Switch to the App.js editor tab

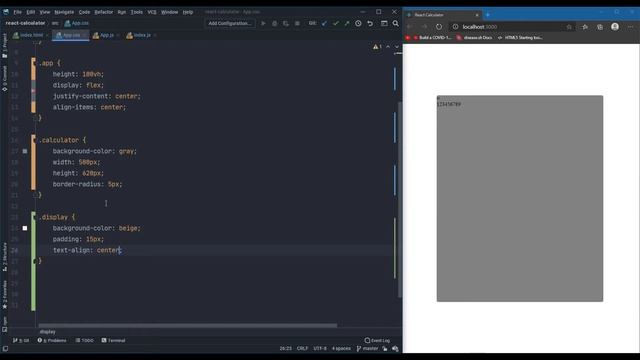tap(106, 36)
